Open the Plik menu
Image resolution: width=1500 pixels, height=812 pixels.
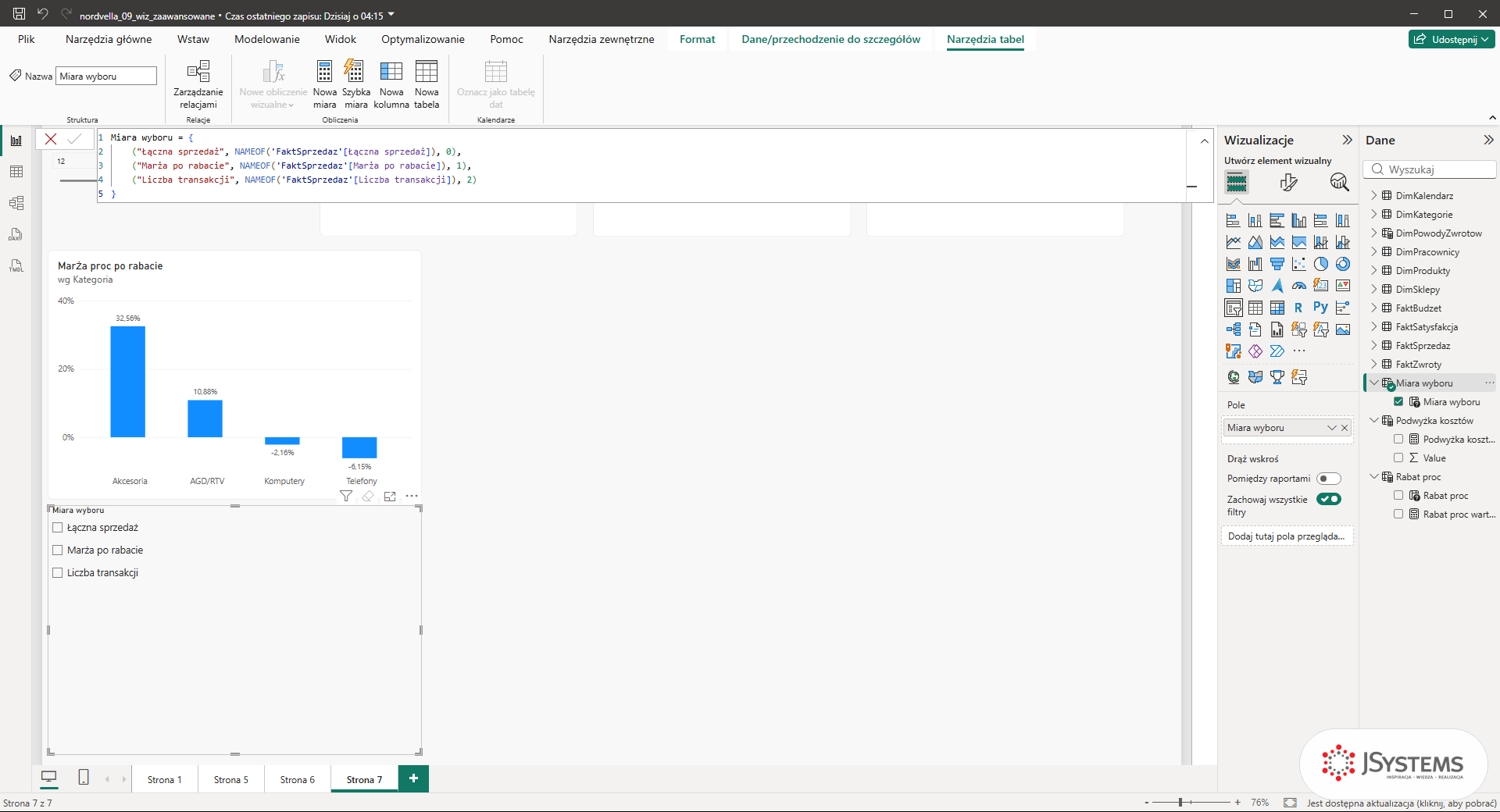27,39
